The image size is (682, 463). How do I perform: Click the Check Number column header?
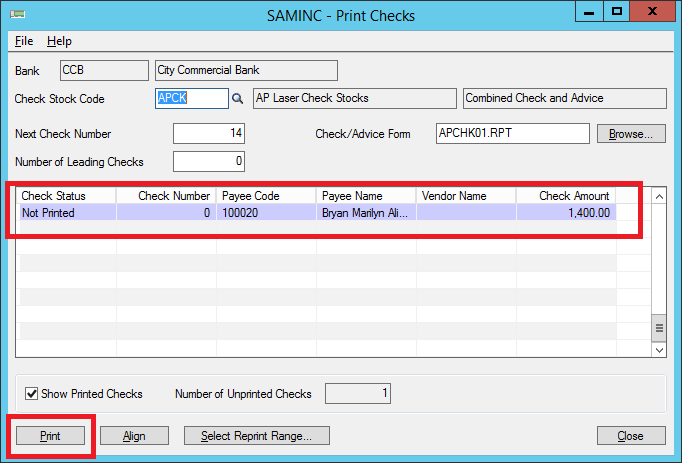point(166,196)
